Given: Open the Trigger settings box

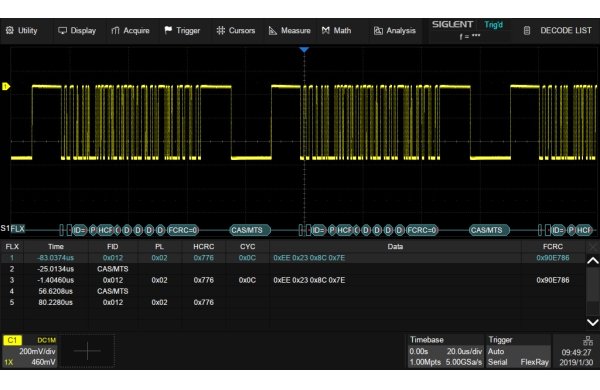Looking at the screenshot, I should click(518, 351).
